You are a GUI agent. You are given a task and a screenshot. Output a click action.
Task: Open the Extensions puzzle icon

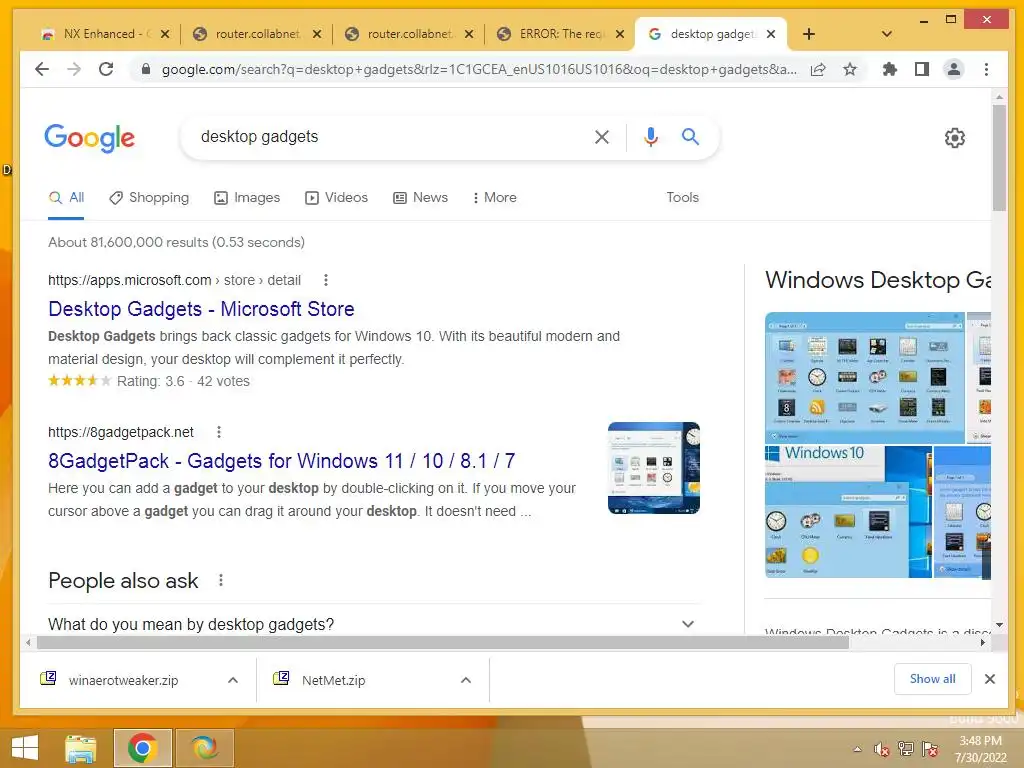click(889, 69)
